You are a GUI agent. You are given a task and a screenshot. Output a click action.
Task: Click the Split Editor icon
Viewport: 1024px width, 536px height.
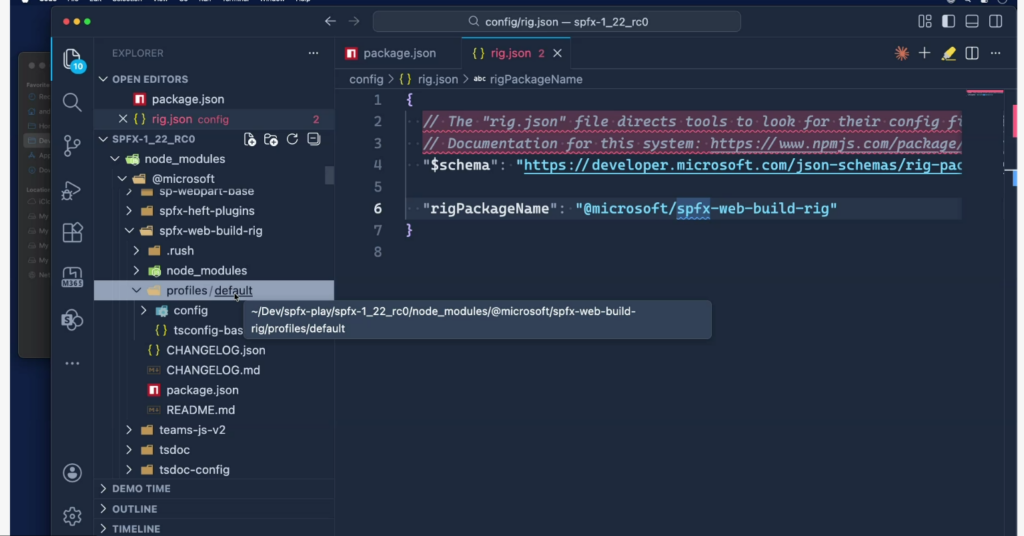971,53
